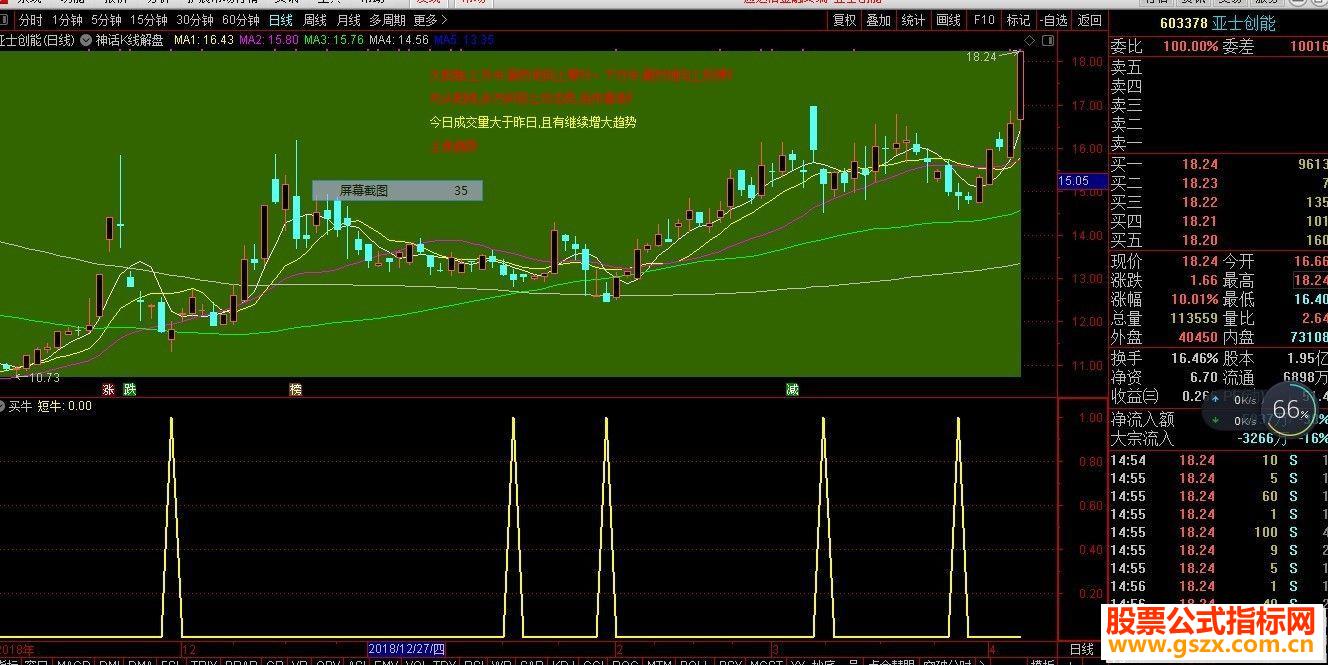Click the 卖五 order row
The height and width of the screenshot is (665, 1328).
click(x=1219, y=67)
